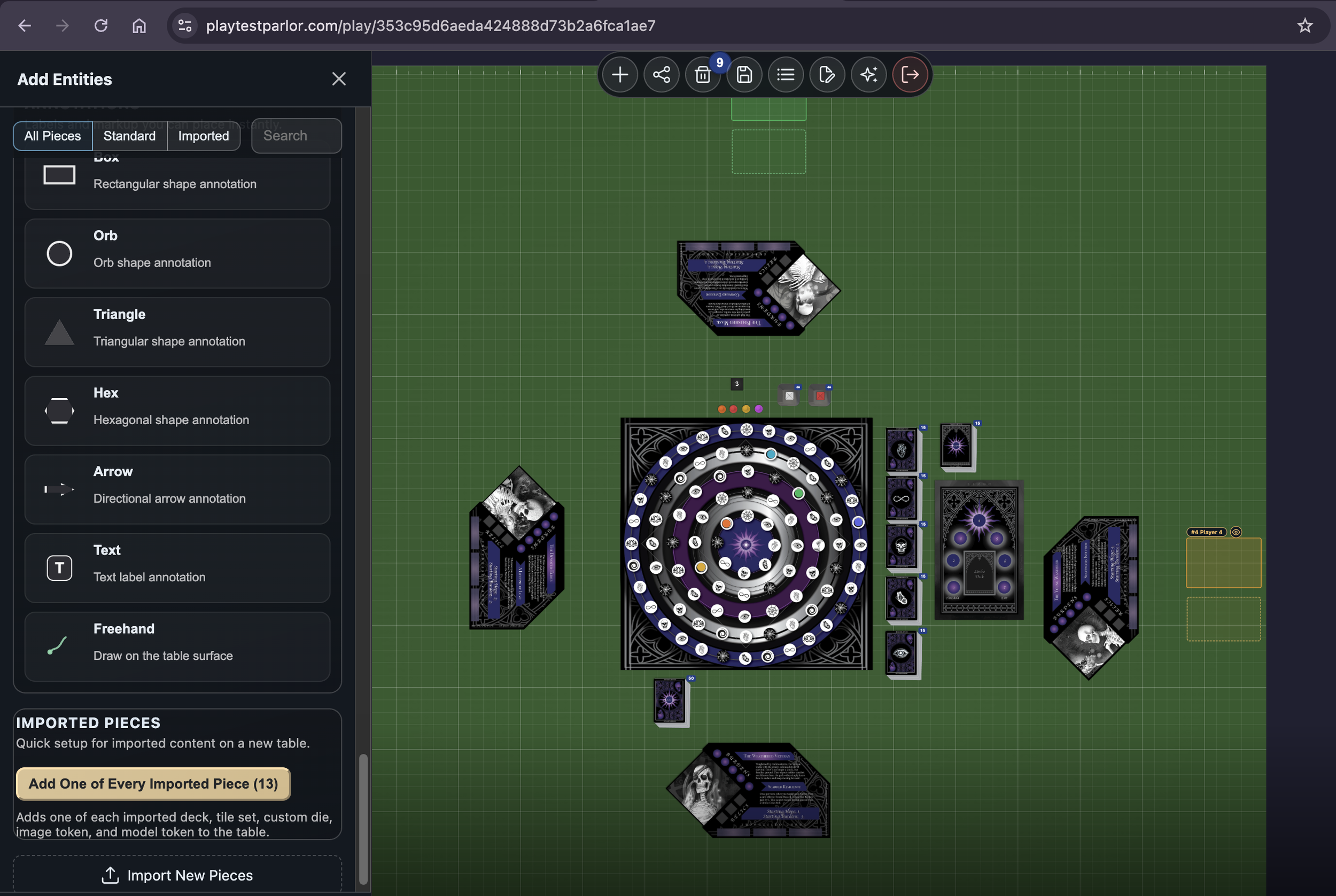Viewport: 1336px width, 896px height.
Task: Click the large tarot-style side board
Action: 979,550
